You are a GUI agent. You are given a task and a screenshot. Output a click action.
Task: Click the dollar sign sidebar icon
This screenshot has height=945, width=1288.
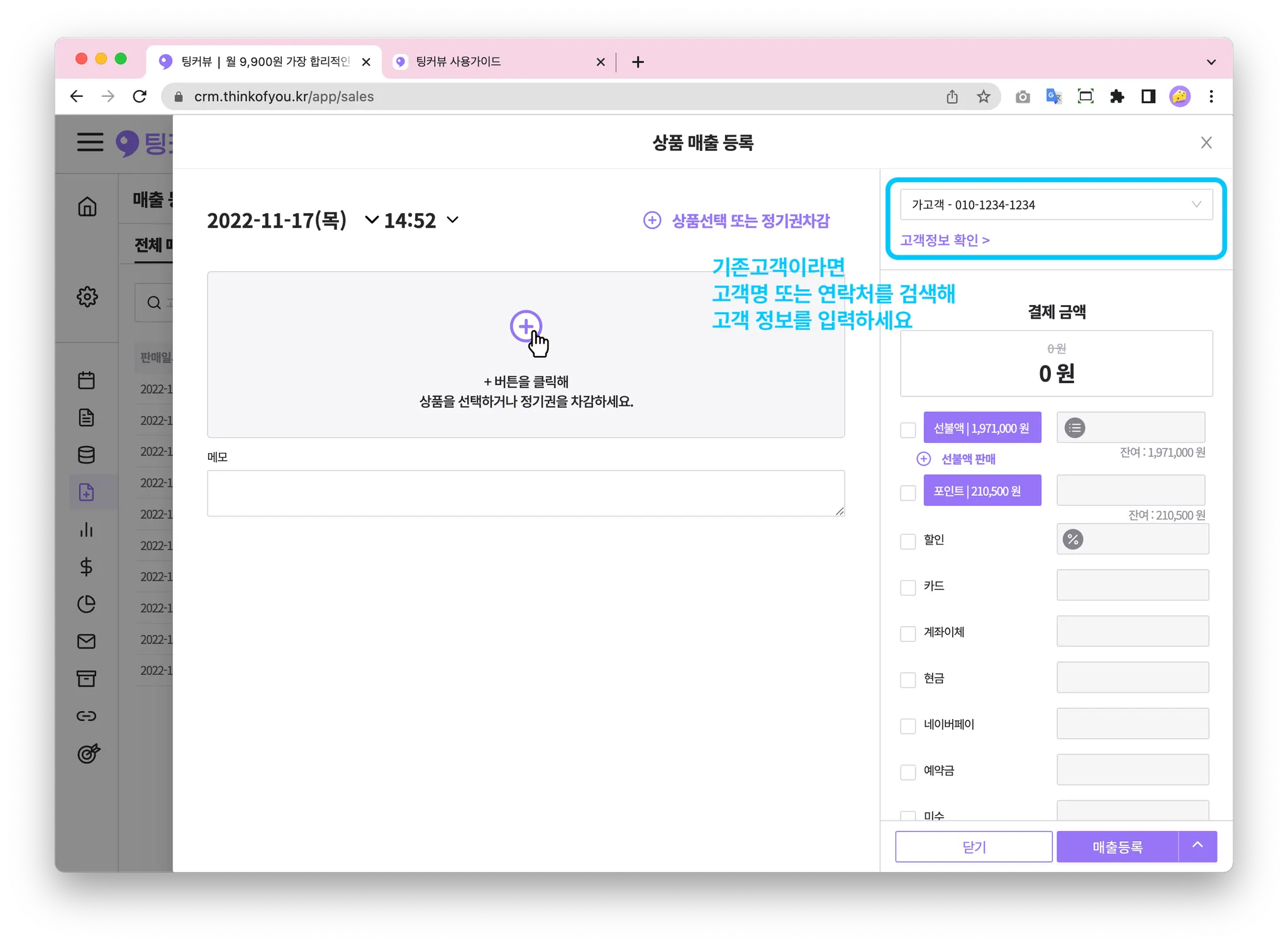[87, 567]
